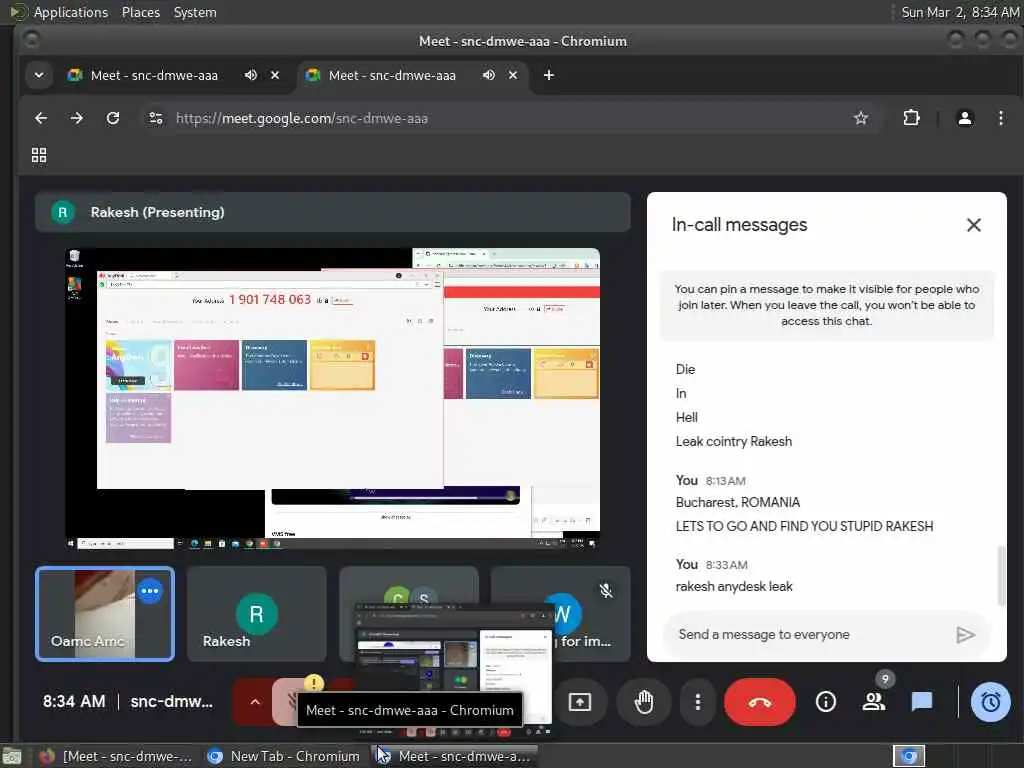1024x768 pixels.
Task: Switch to New Tab - Chromium taskbar window
Action: [284, 756]
